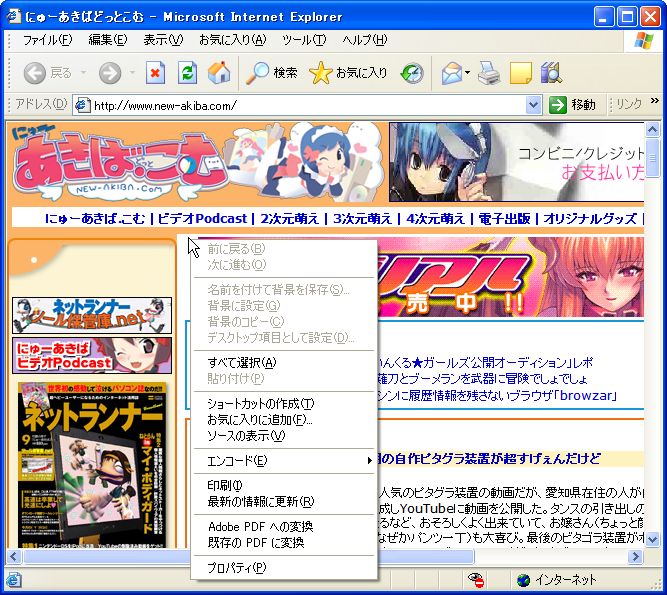667x595 pixels.
Task: Click the コンビニ/クレジット payment banner
Action: (x=516, y=162)
